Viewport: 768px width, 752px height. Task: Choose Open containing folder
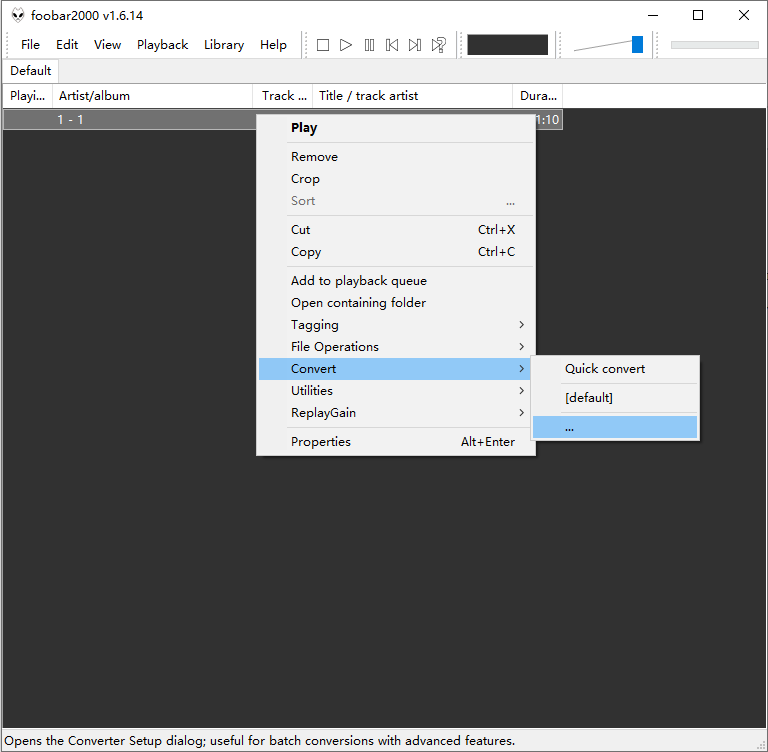point(396,303)
